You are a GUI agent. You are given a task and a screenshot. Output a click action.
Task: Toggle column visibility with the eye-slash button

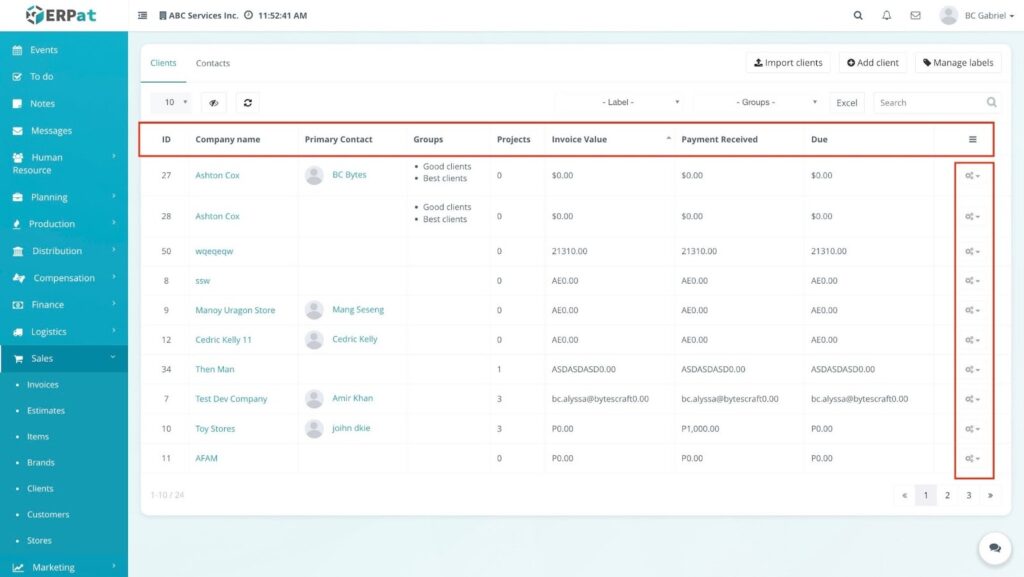tap(213, 102)
